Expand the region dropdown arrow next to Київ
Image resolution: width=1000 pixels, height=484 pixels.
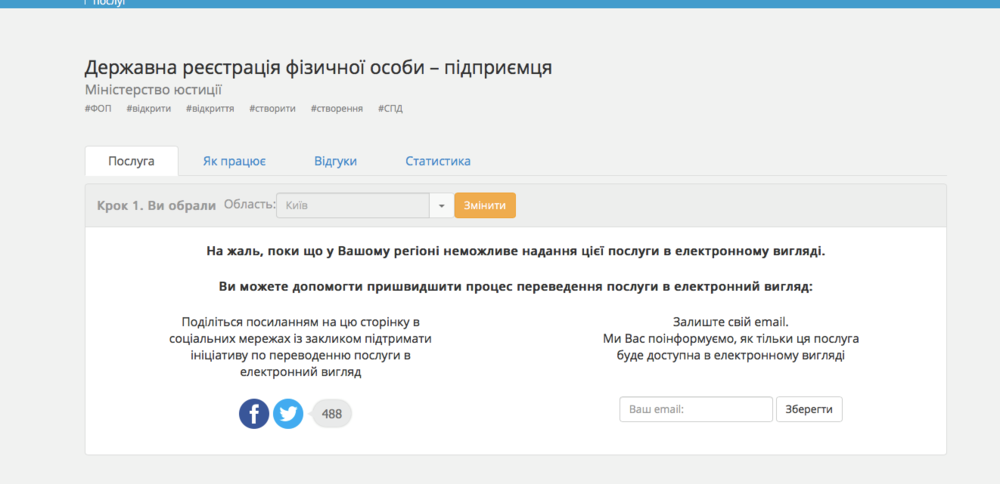(441, 206)
